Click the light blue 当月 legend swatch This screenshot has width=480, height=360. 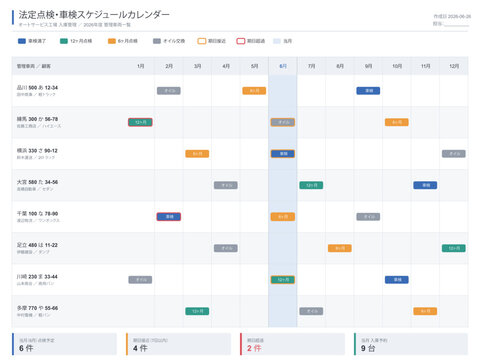coord(277,41)
